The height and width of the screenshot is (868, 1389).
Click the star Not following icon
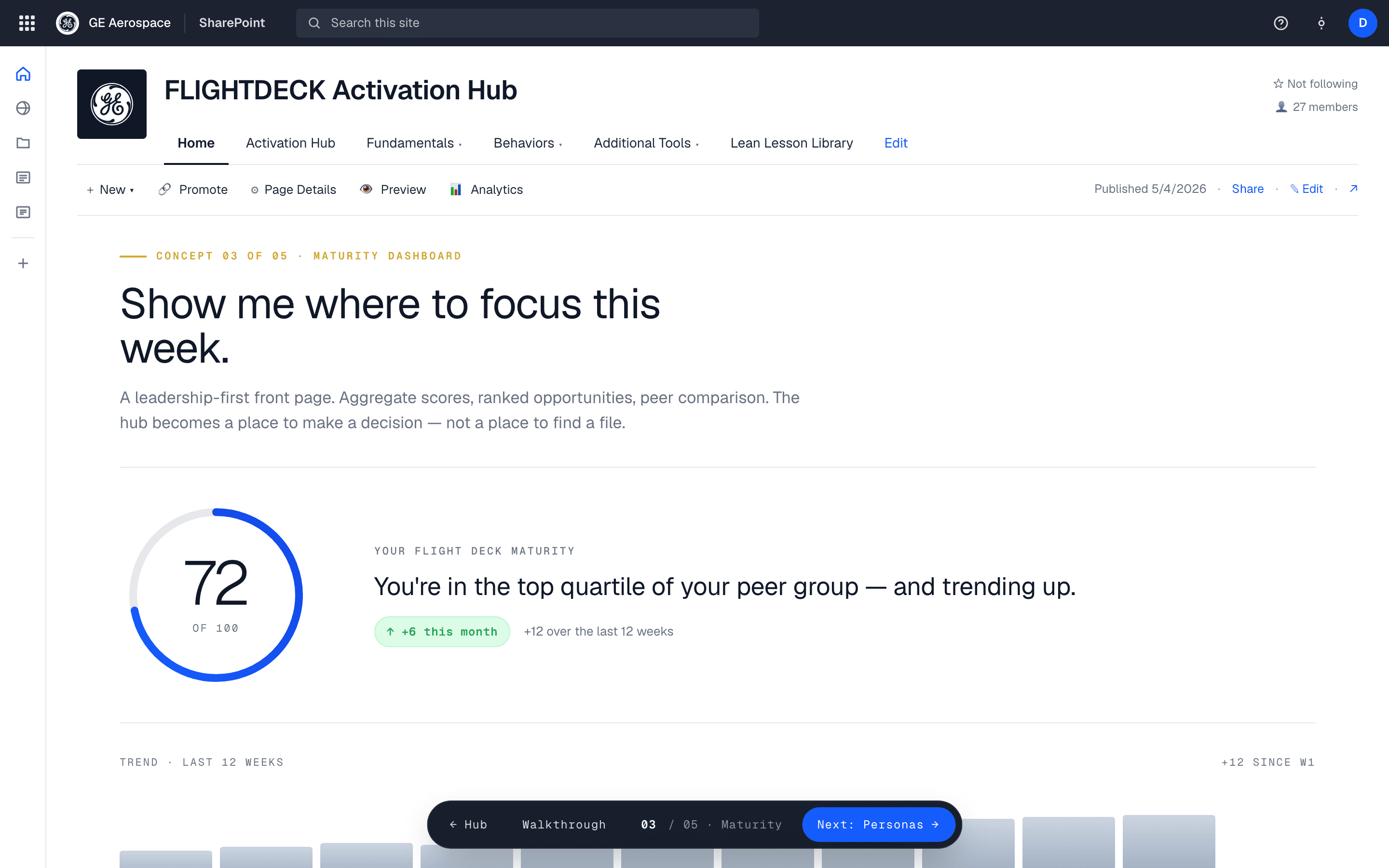pos(1278,84)
